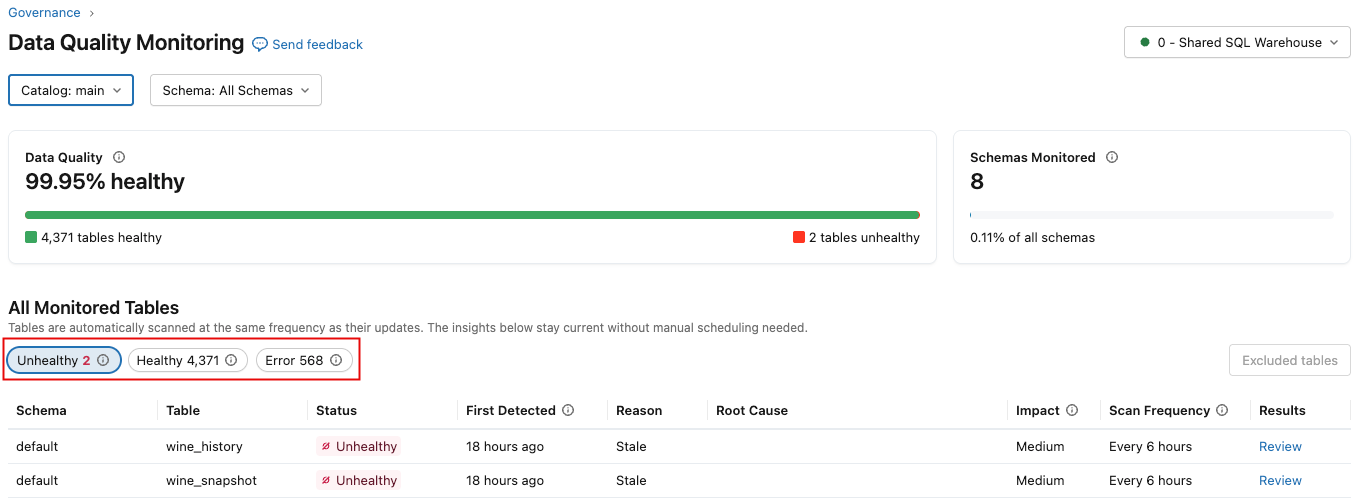Image resolution: width=1357 pixels, height=503 pixels.
Task: Click the info icon on Error filter
Action: 336,360
